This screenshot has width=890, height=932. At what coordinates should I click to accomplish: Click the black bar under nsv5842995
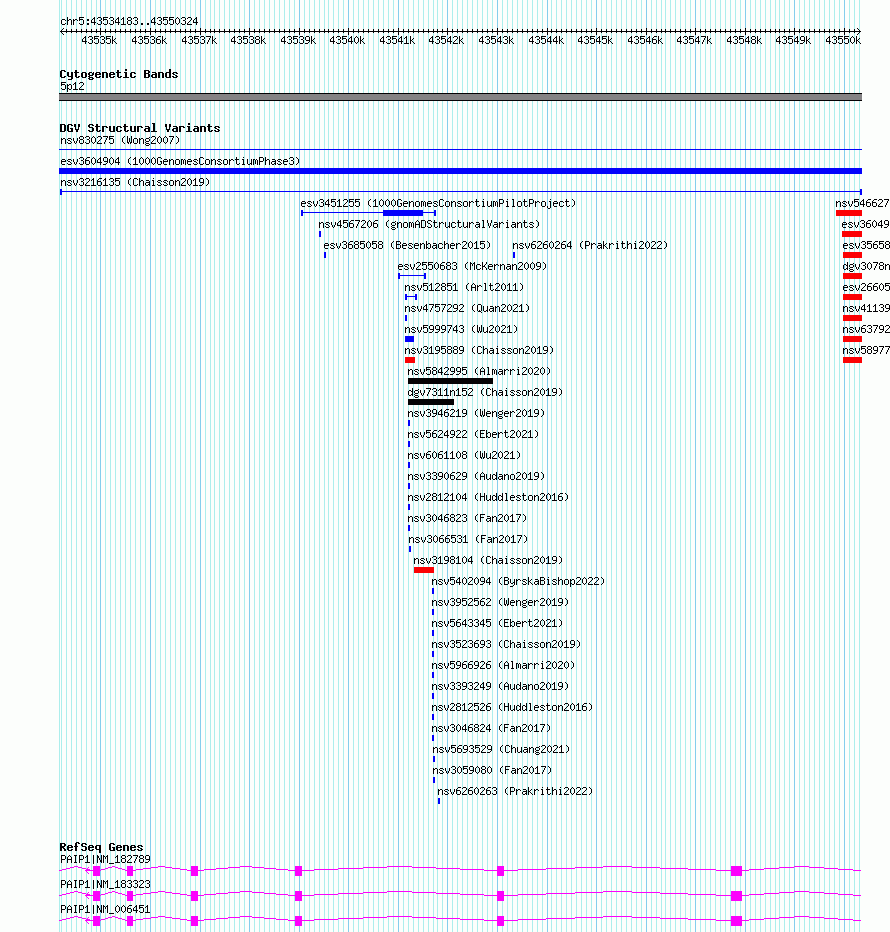[x=450, y=381]
